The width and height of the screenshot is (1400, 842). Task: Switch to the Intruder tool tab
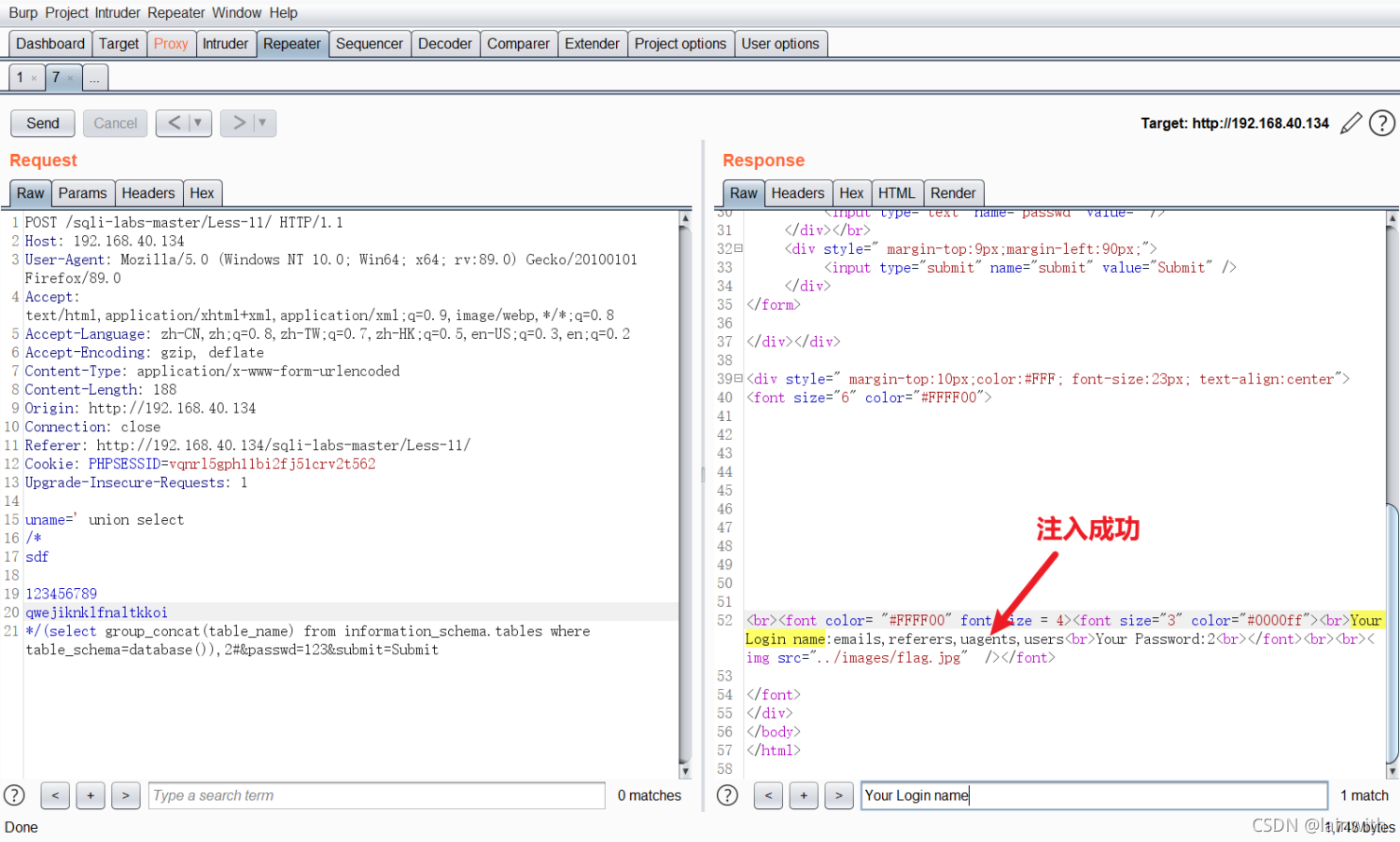(x=226, y=44)
